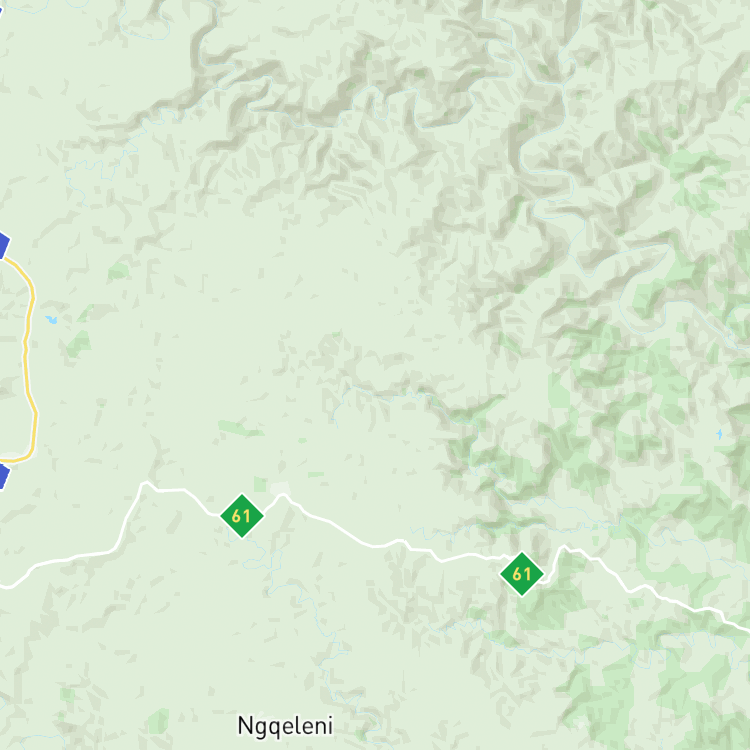Viewport: 750px width, 750px height.
Task: Click the blue marker below the yellow road
Action: [4, 476]
